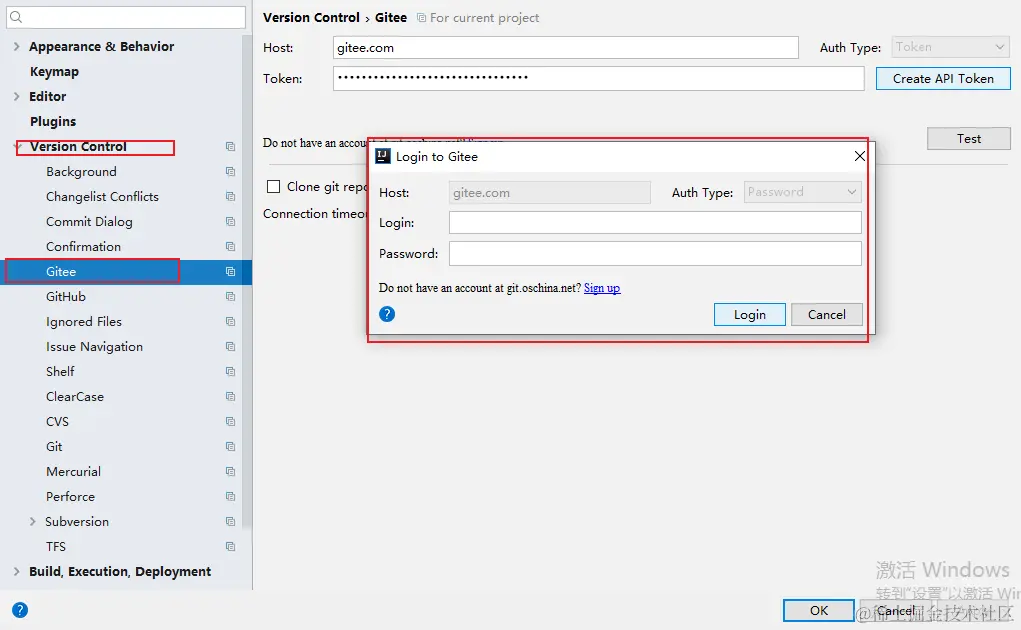Focus the Login field in dialog
Viewport: 1021px width, 630px height.
click(655, 223)
